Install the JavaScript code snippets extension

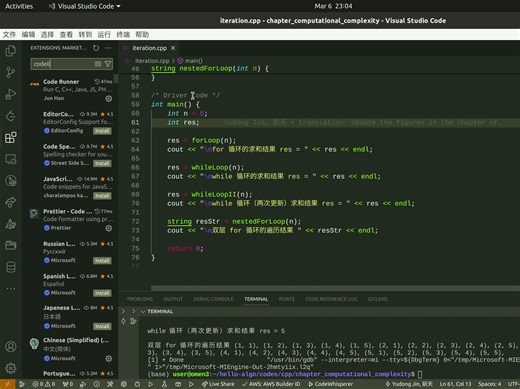(x=102, y=196)
